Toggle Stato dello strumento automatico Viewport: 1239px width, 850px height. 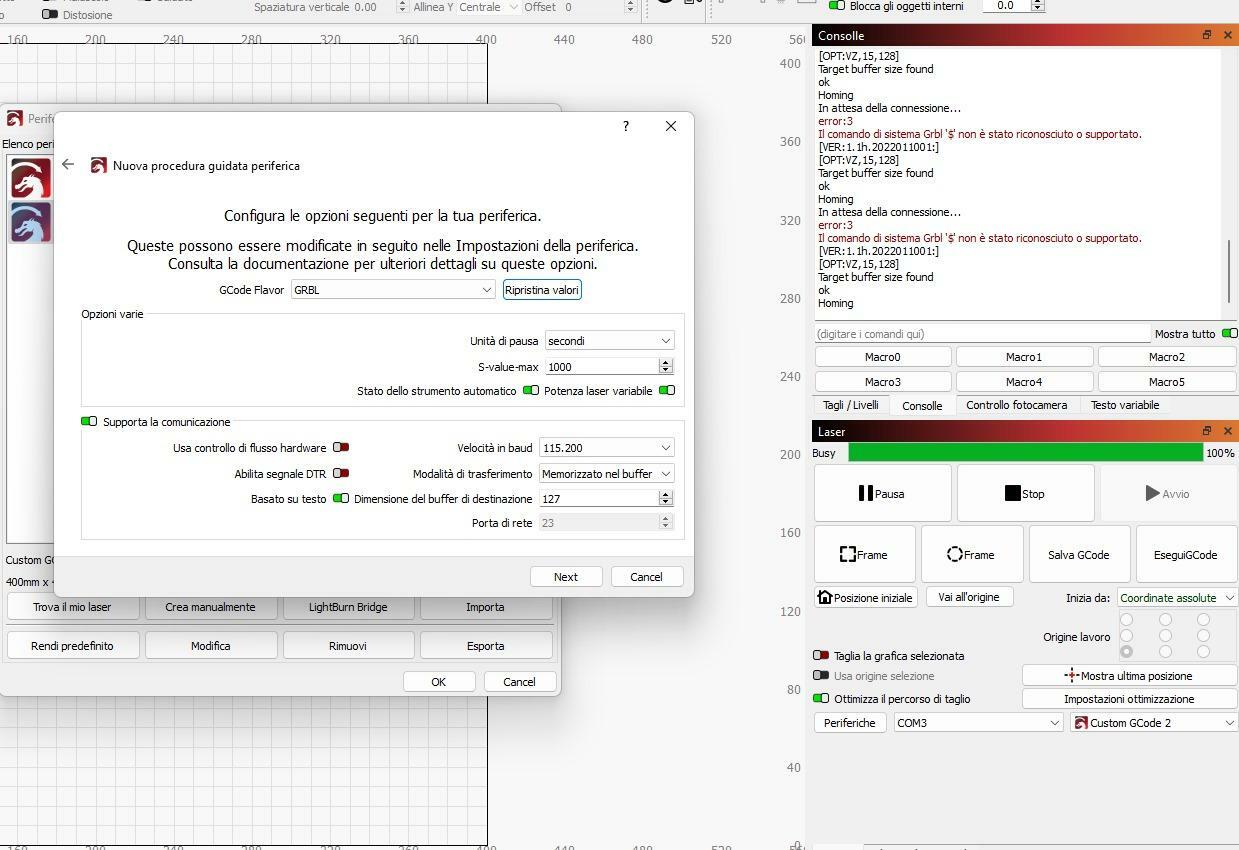(x=531, y=391)
